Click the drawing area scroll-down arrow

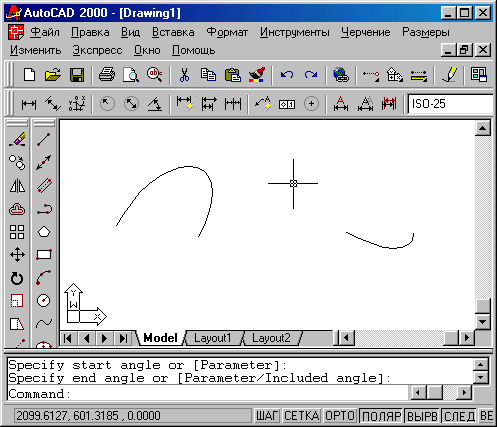click(483, 322)
